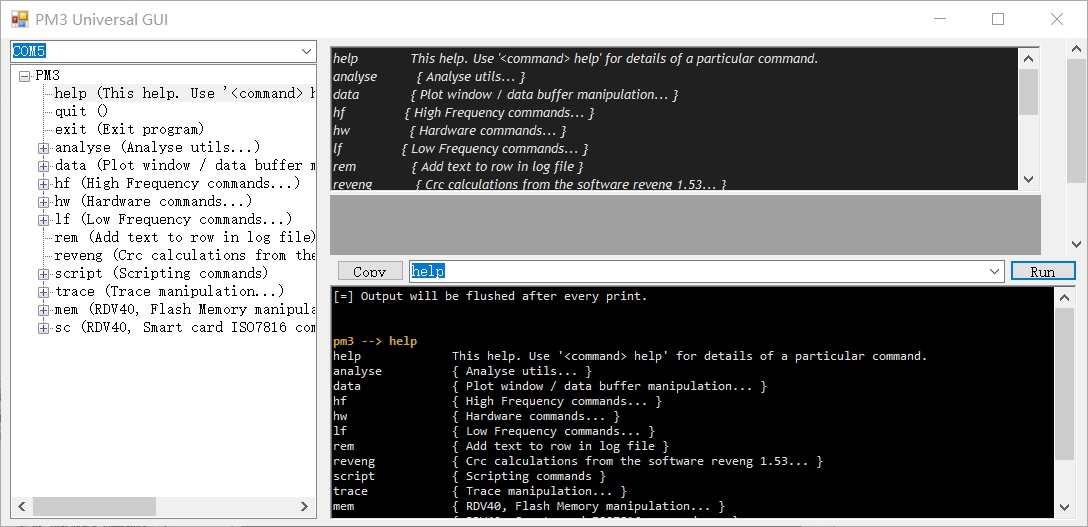Viewport: 1088px width, 527px height.
Task: Click the outer scroll down arrow beside Copy row
Action: (x=1076, y=243)
